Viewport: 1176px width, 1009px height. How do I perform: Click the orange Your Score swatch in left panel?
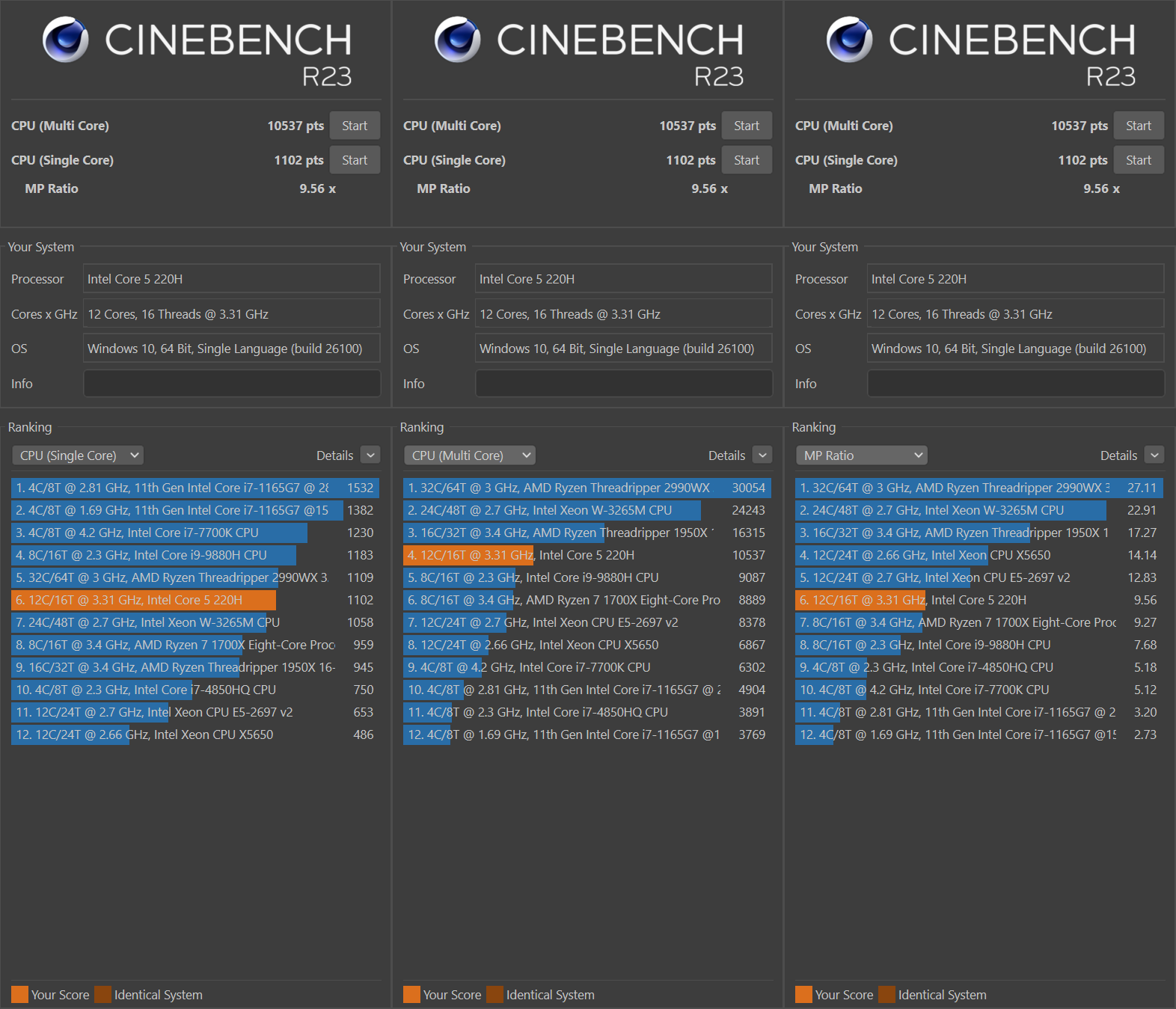tap(20, 994)
